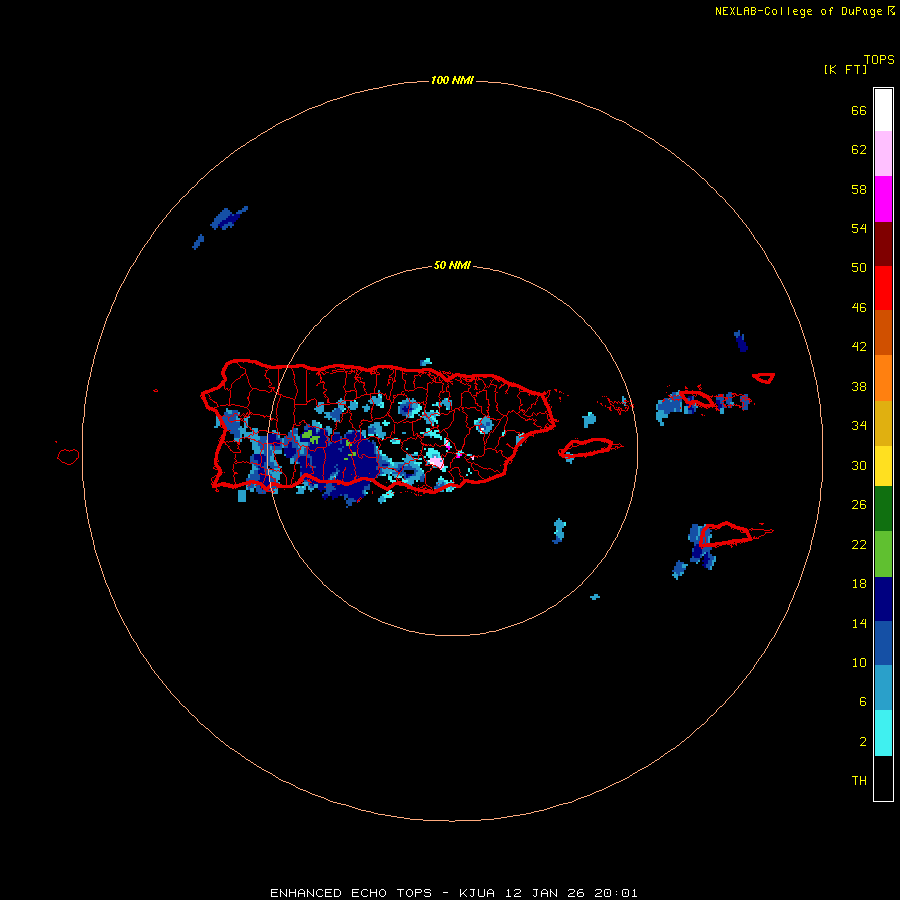Select the legend value '38'
This screenshot has height=900, width=900.
click(x=859, y=386)
